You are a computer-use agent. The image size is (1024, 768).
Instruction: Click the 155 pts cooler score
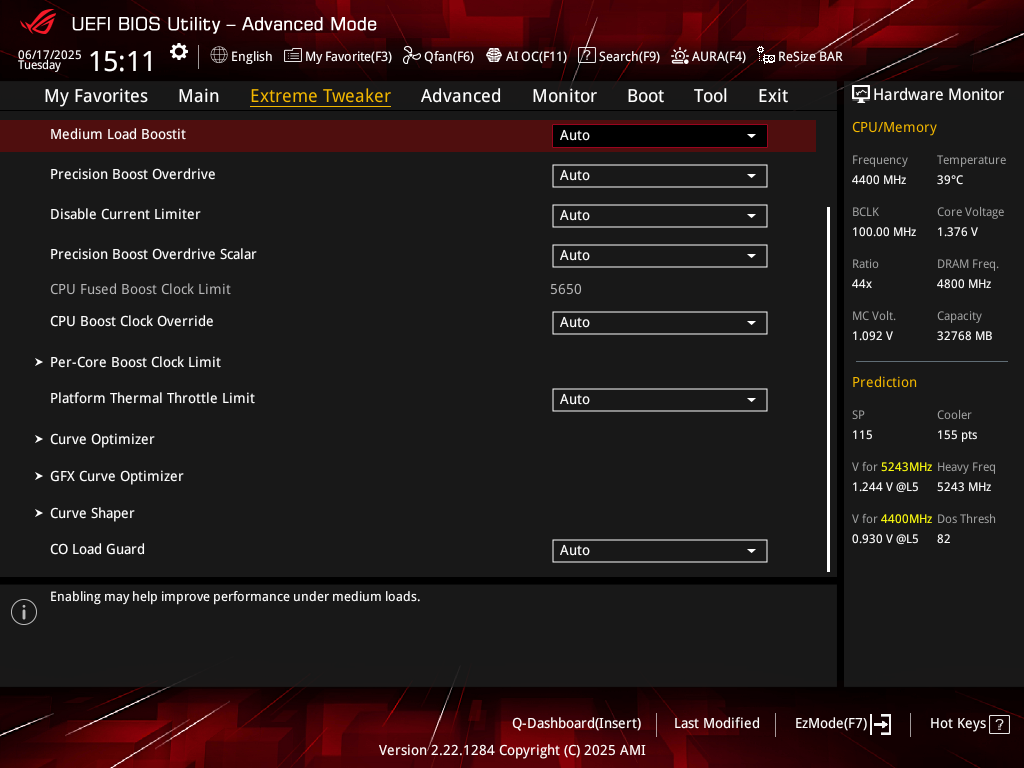click(x=957, y=435)
